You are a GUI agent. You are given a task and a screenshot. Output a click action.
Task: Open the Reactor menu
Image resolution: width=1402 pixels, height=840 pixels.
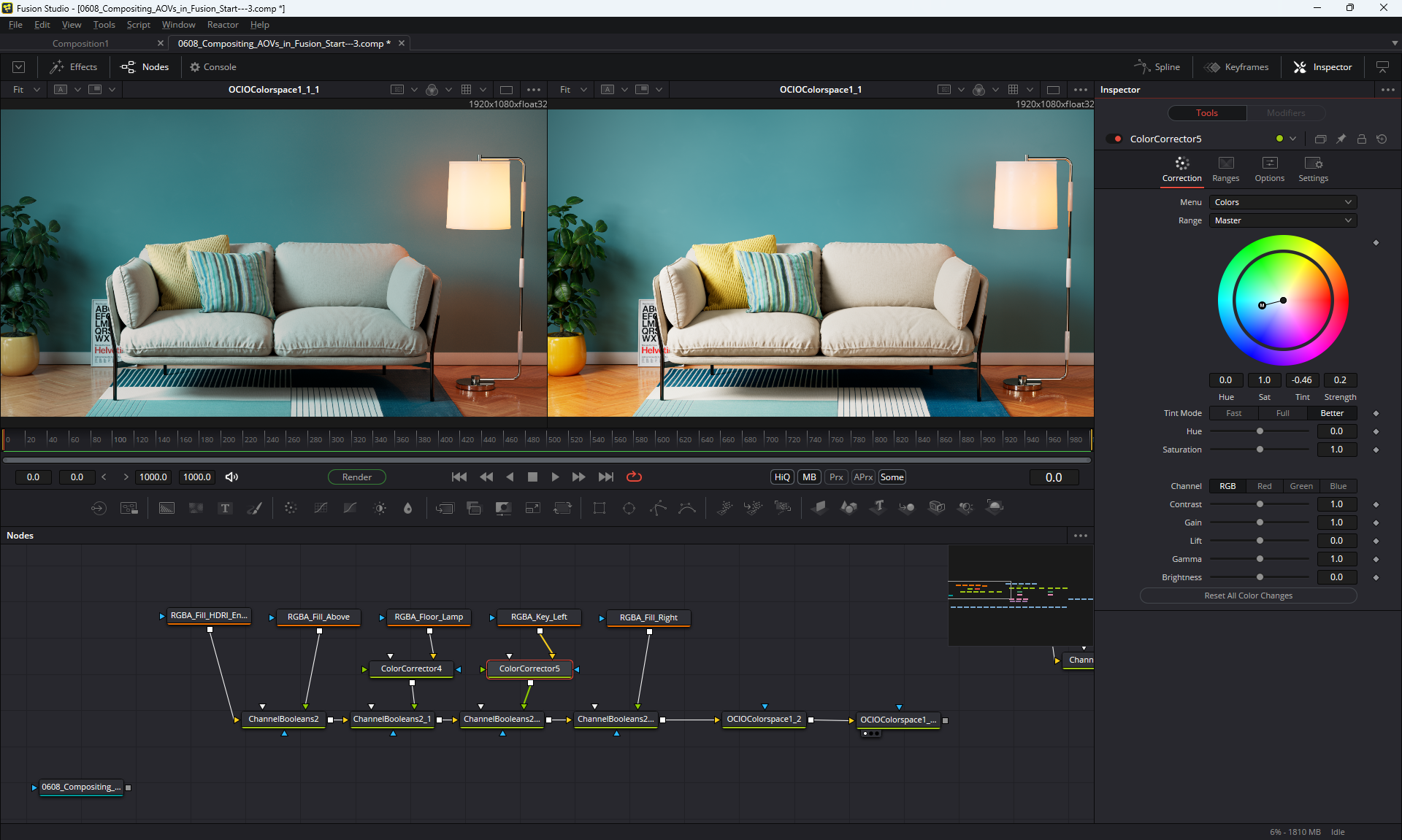coord(223,25)
